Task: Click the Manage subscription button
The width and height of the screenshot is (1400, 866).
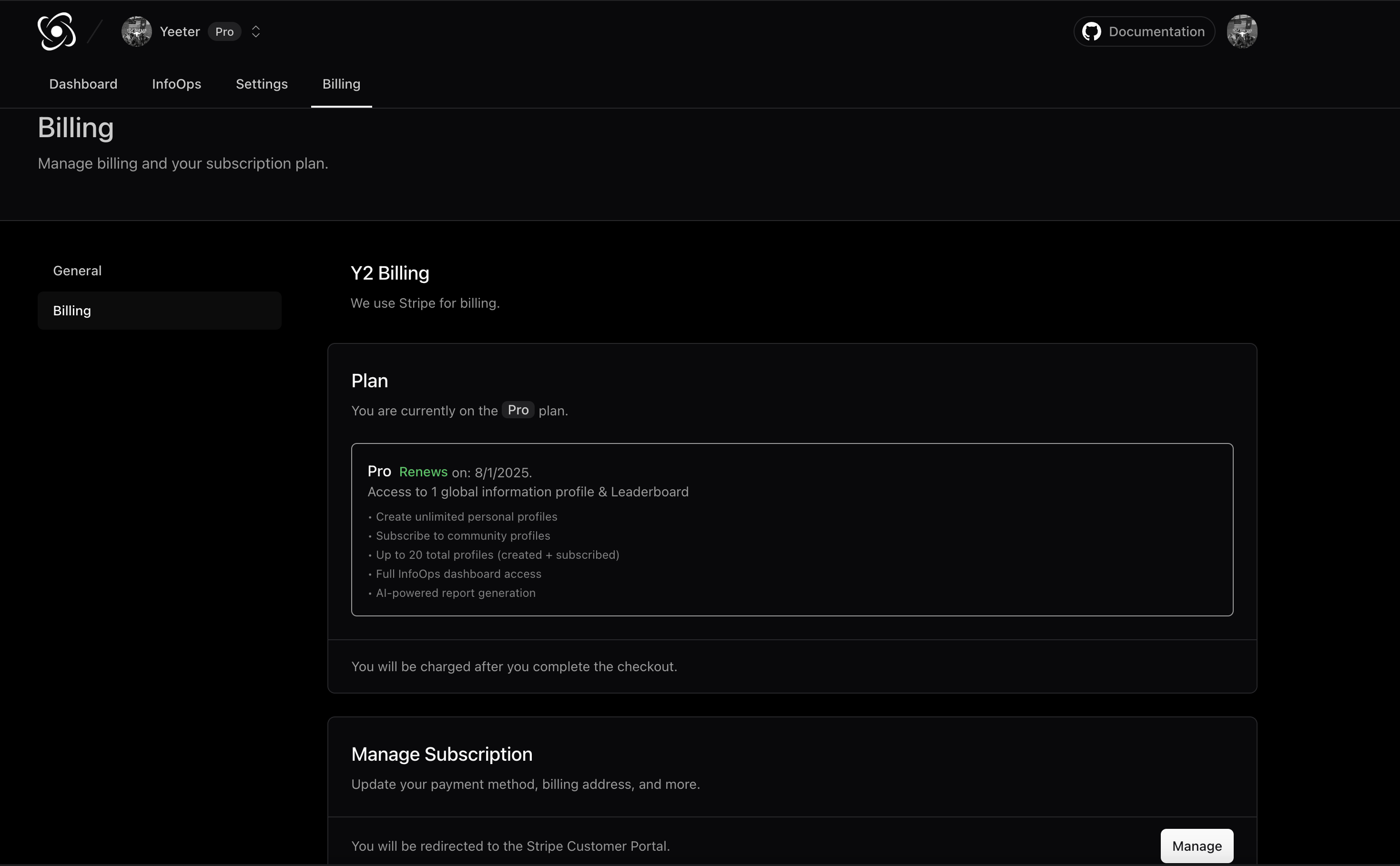Action: (x=1196, y=846)
